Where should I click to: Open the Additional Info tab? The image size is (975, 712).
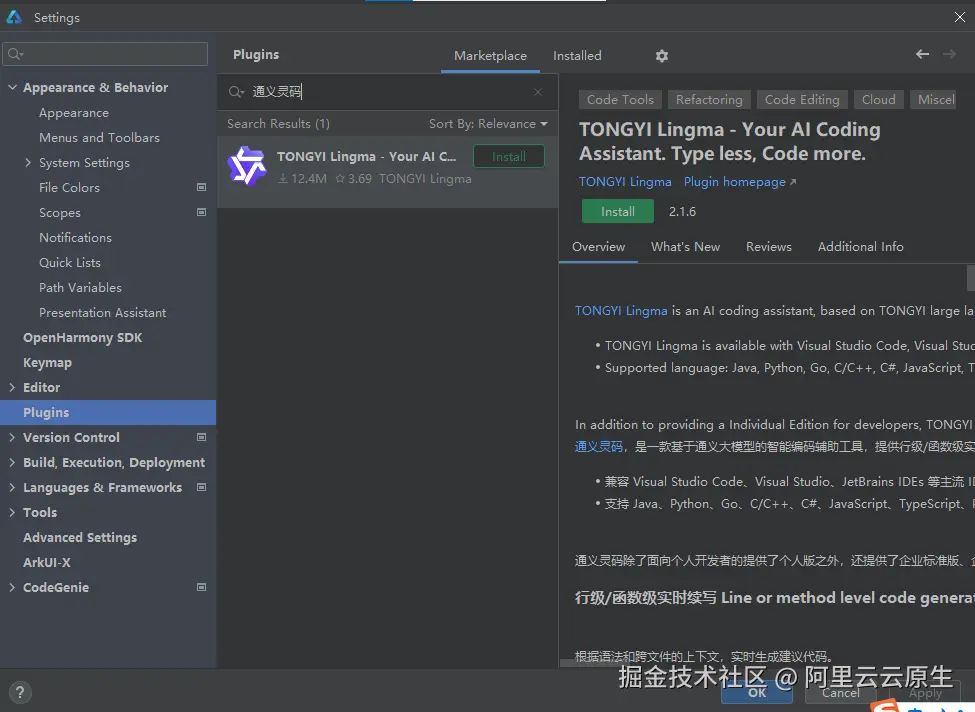(x=861, y=247)
